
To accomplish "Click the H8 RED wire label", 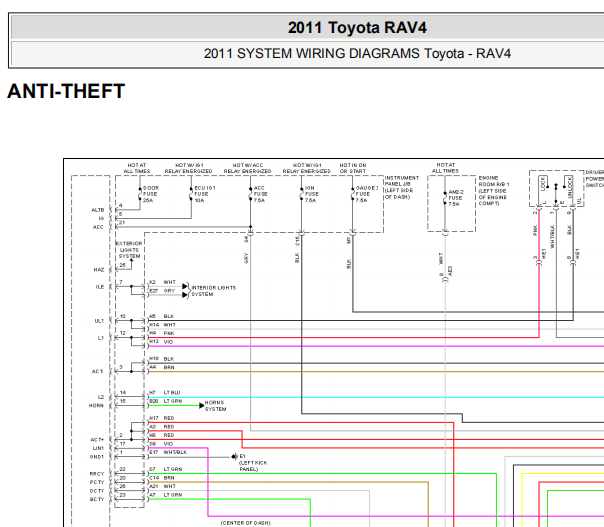I will point(162,435).
